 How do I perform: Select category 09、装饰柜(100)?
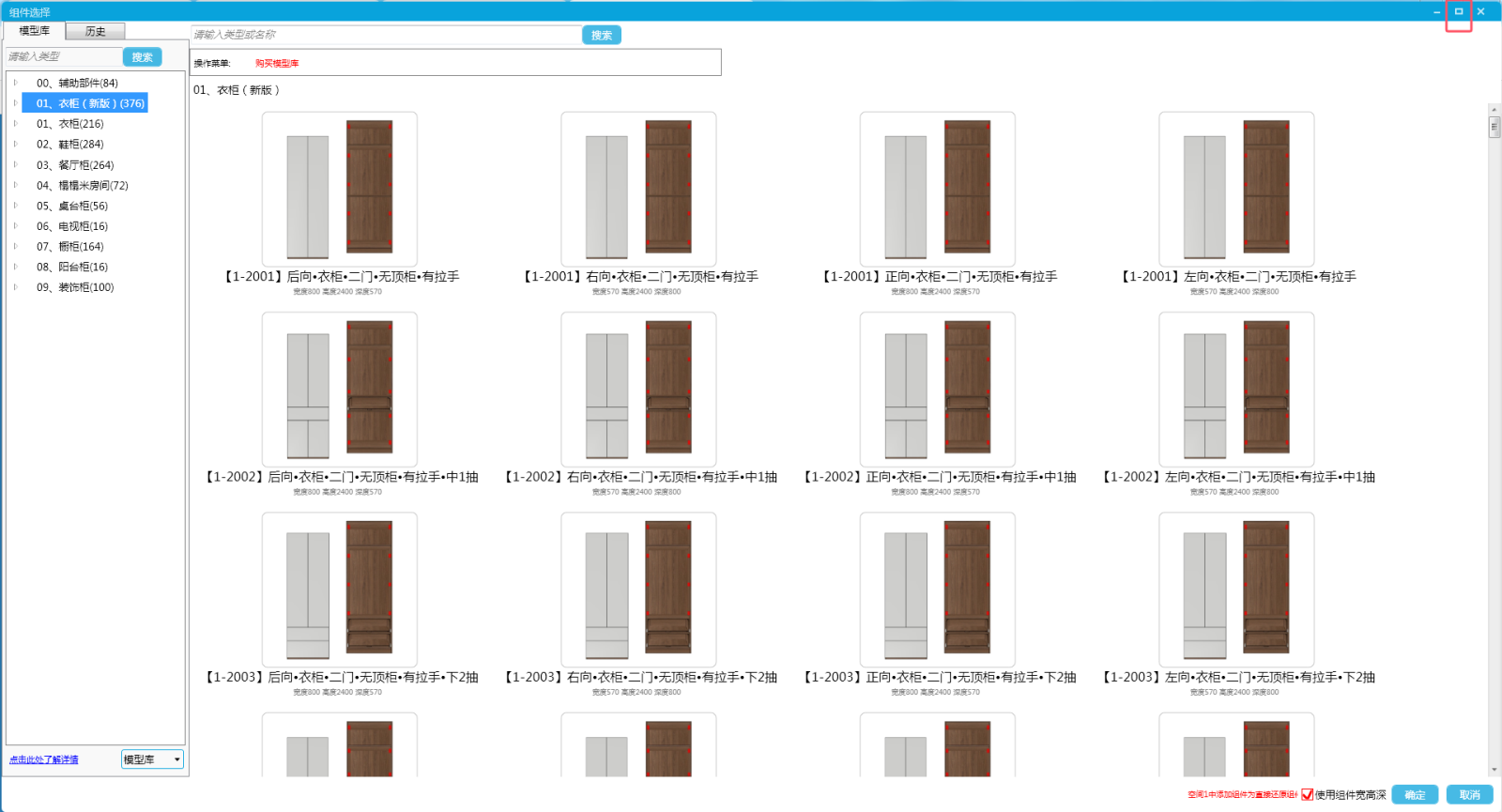pos(75,287)
